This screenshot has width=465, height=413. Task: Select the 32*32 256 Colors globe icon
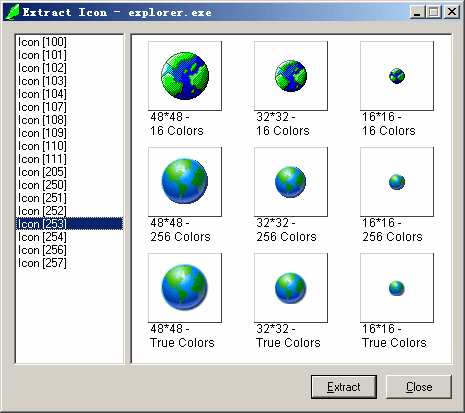[x=291, y=182]
